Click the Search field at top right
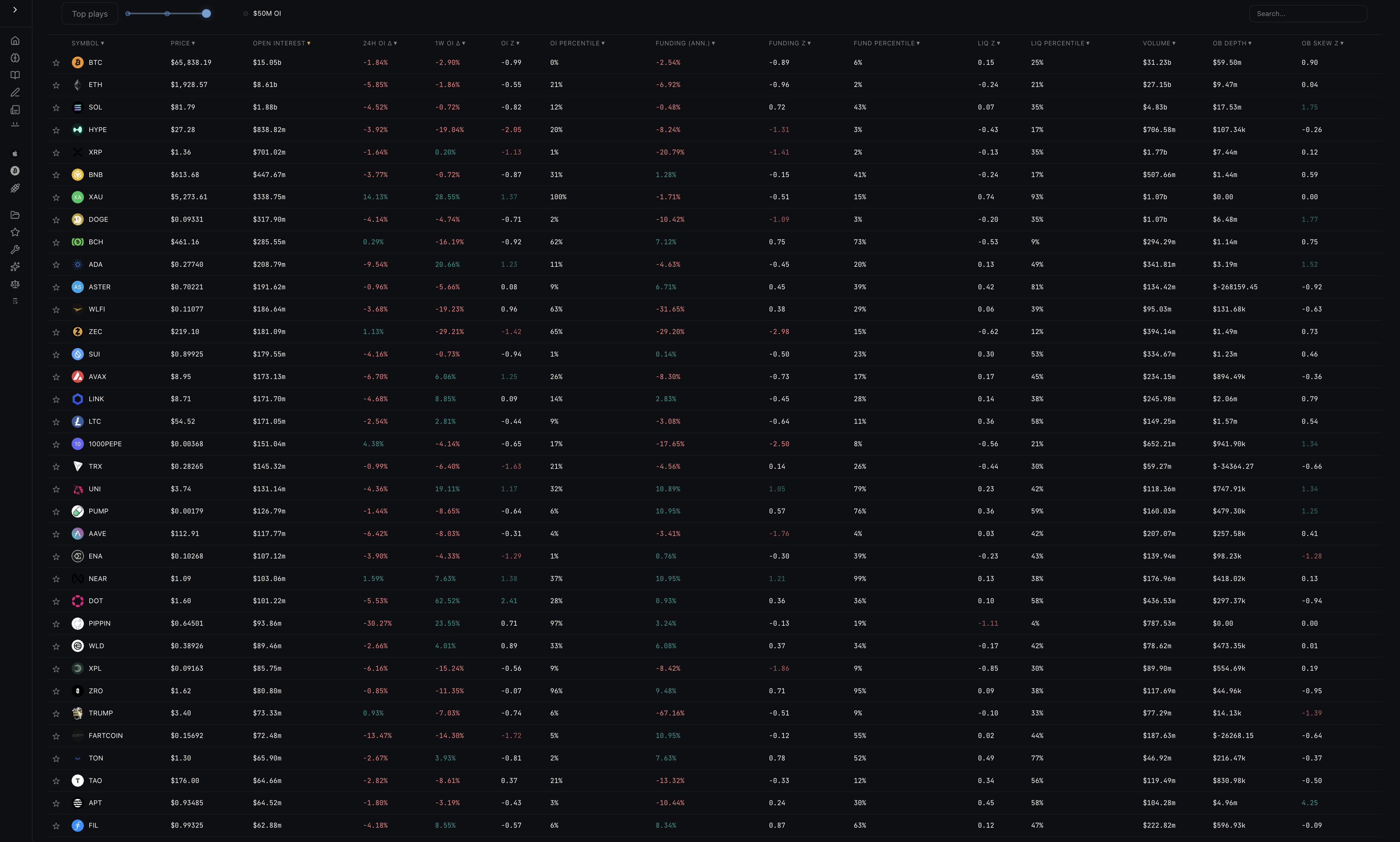The image size is (1400, 842). tap(1308, 13)
